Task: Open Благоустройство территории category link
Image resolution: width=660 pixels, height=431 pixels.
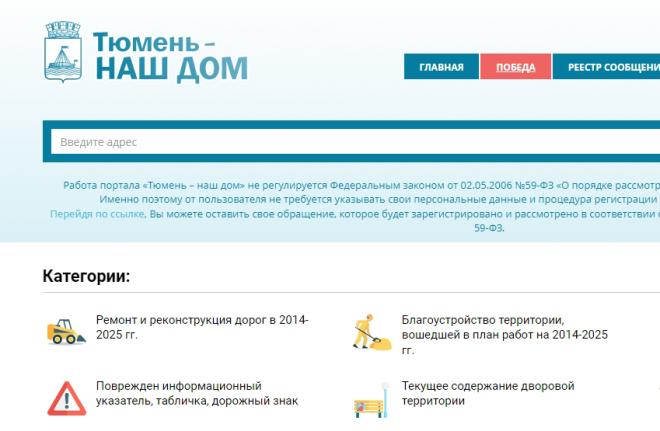Action: (x=504, y=334)
